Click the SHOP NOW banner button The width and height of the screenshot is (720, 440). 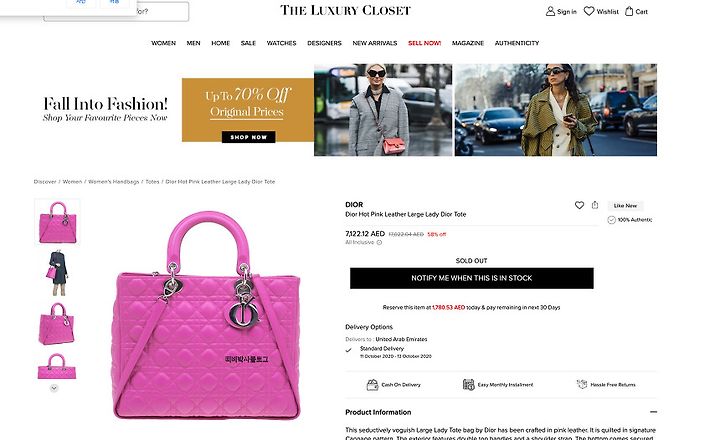click(248, 137)
